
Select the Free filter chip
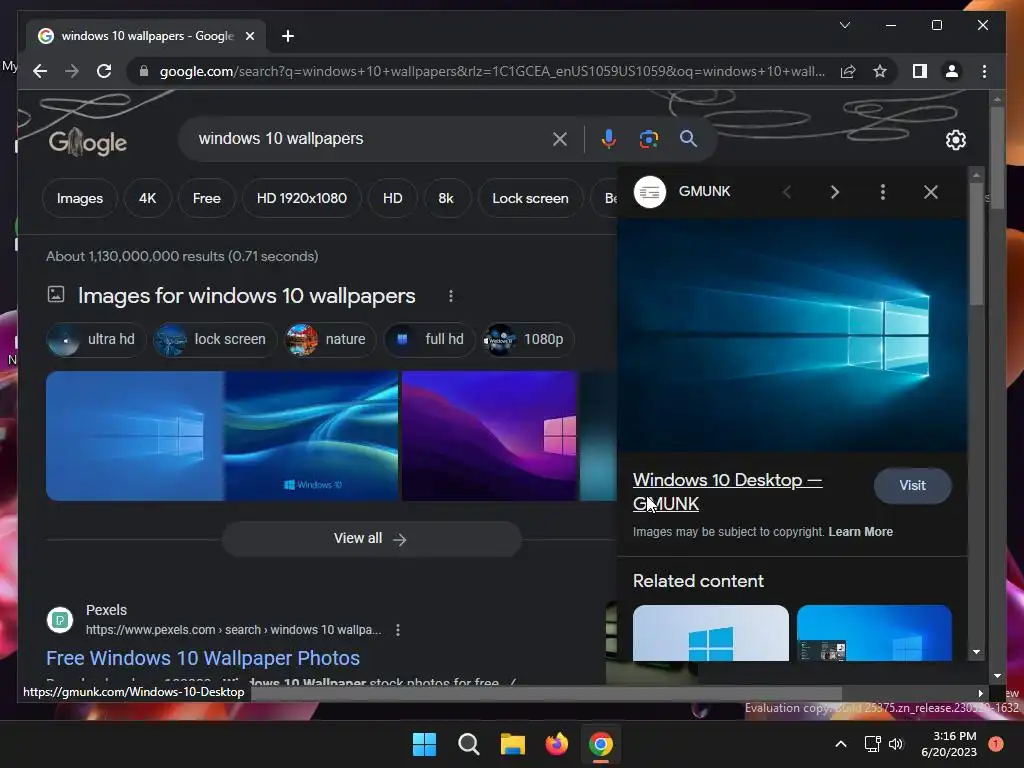[x=206, y=198]
